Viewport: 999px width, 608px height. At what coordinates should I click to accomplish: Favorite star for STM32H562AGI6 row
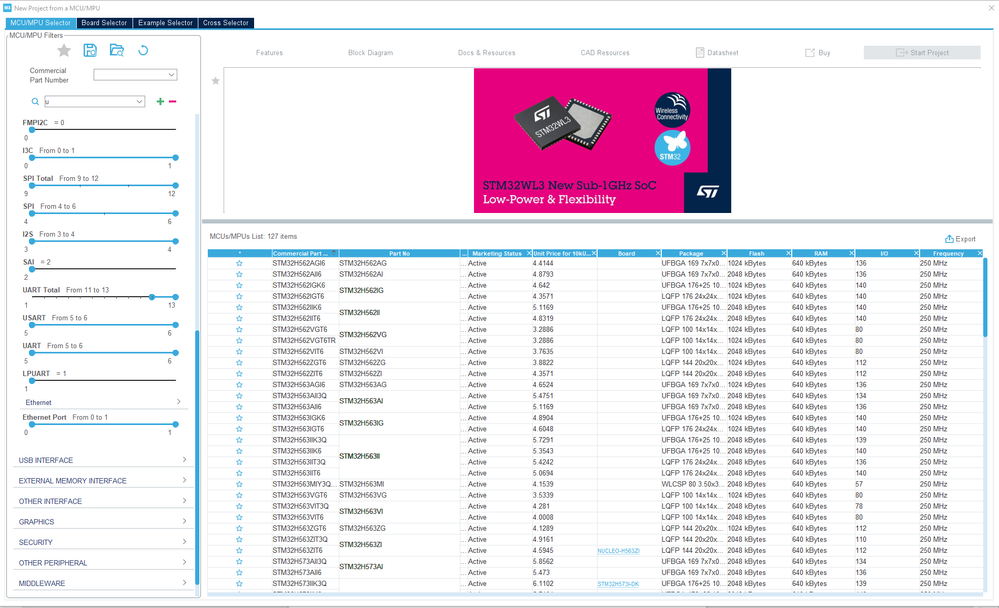[x=239, y=263]
